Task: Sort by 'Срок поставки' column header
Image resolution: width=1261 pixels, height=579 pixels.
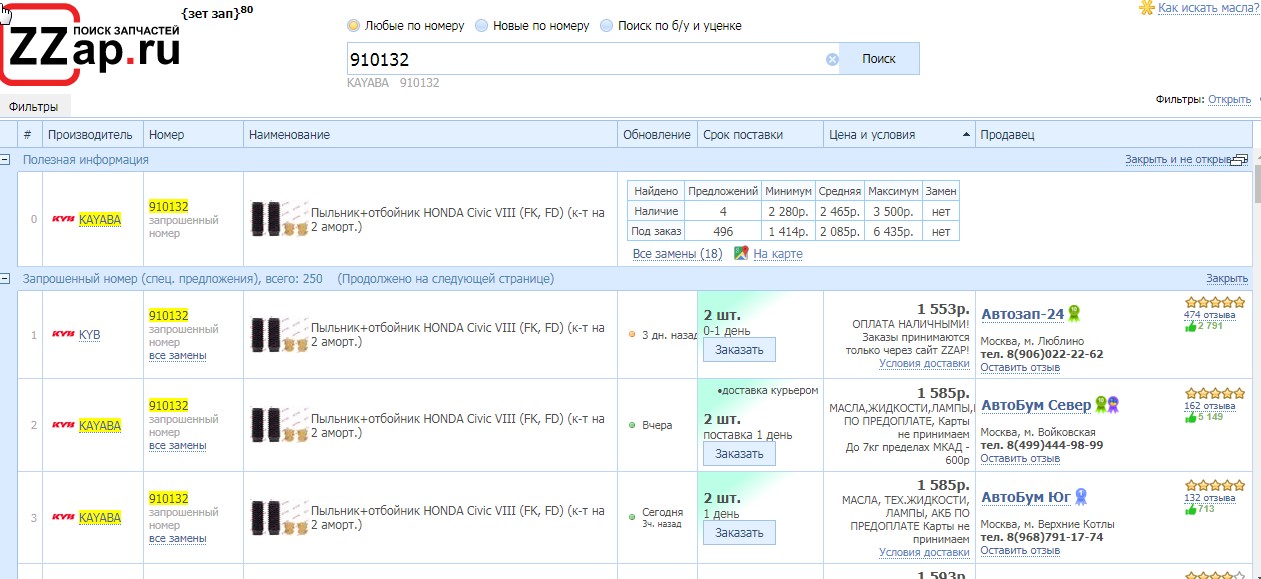Action: tap(760, 135)
